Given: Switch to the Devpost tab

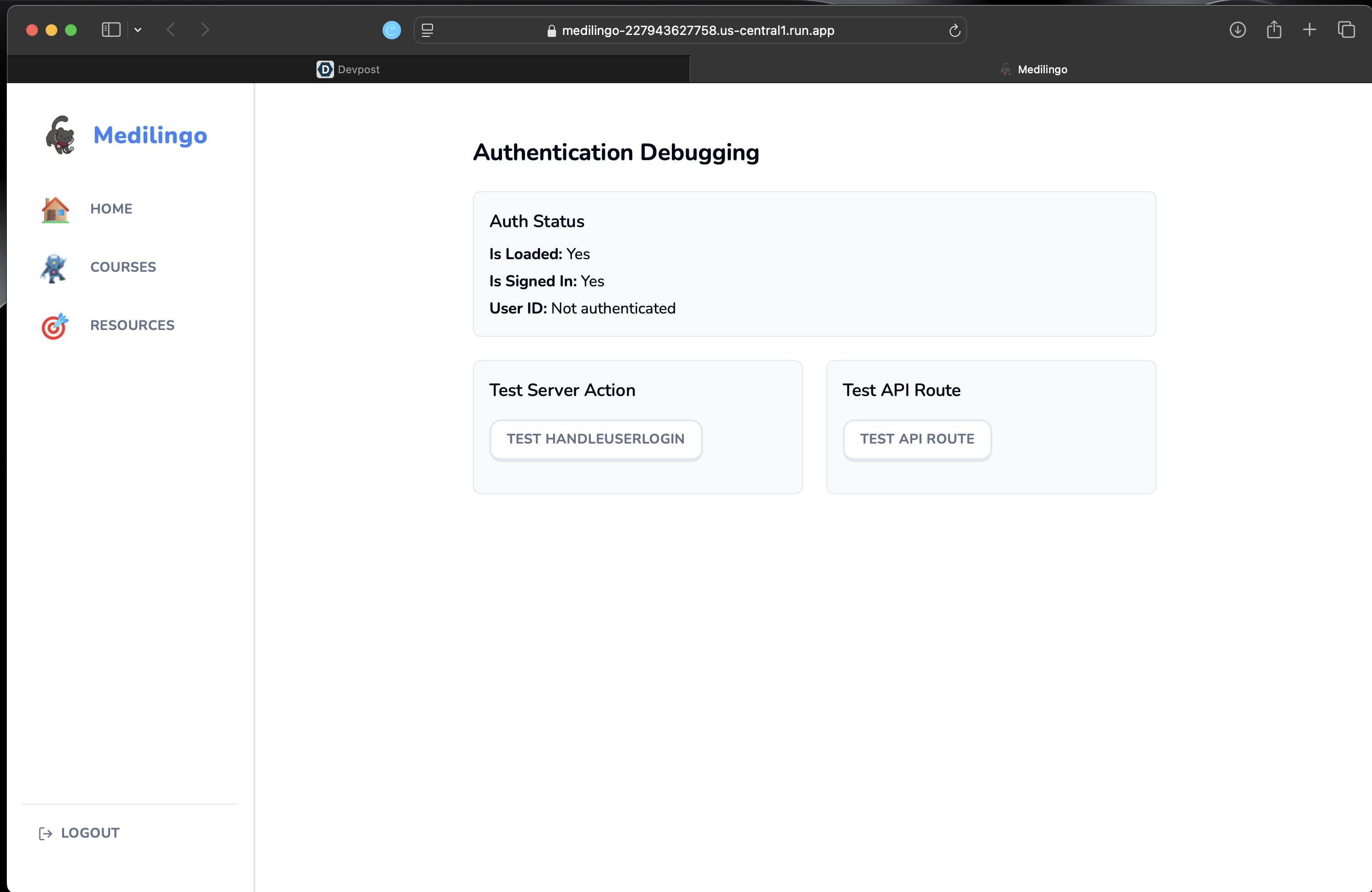Looking at the screenshot, I should pyautogui.click(x=348, y=70).
